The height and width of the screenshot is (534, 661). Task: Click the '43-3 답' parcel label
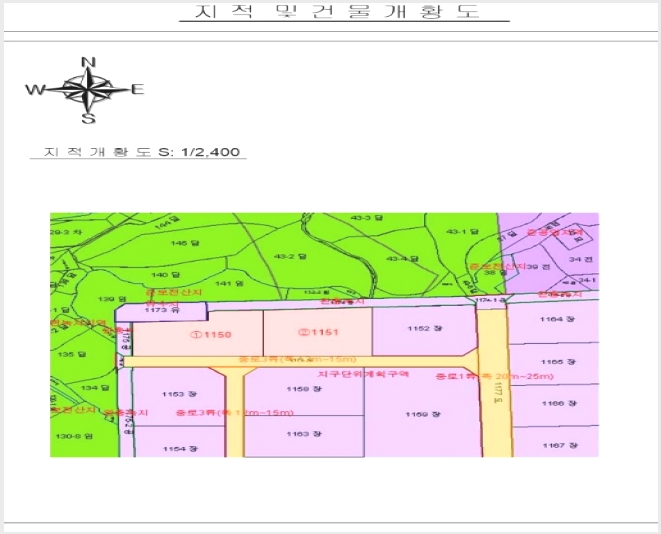367,218
